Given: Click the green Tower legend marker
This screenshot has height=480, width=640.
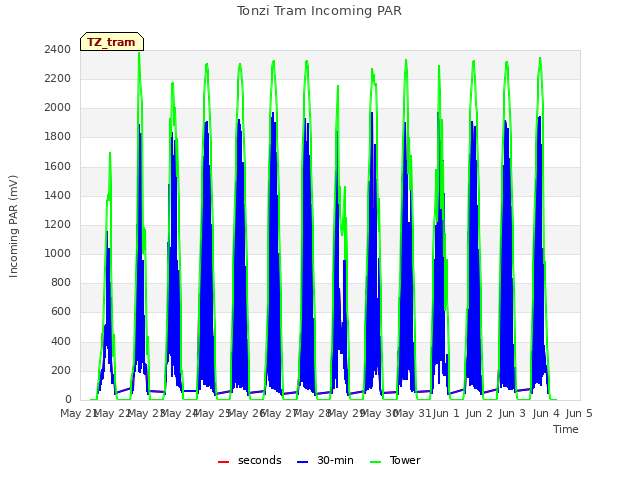Looking at the screenshot, I should click(376, 462).
